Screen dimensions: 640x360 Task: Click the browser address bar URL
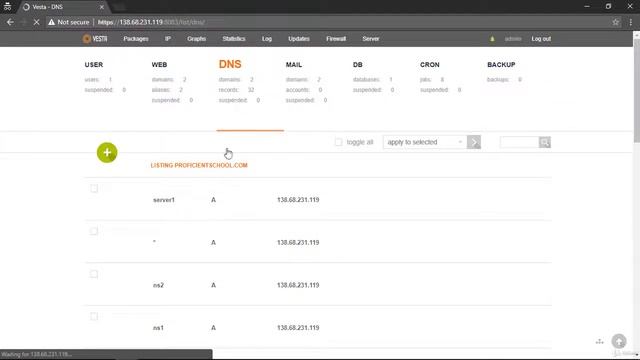[x=151, y=22]
